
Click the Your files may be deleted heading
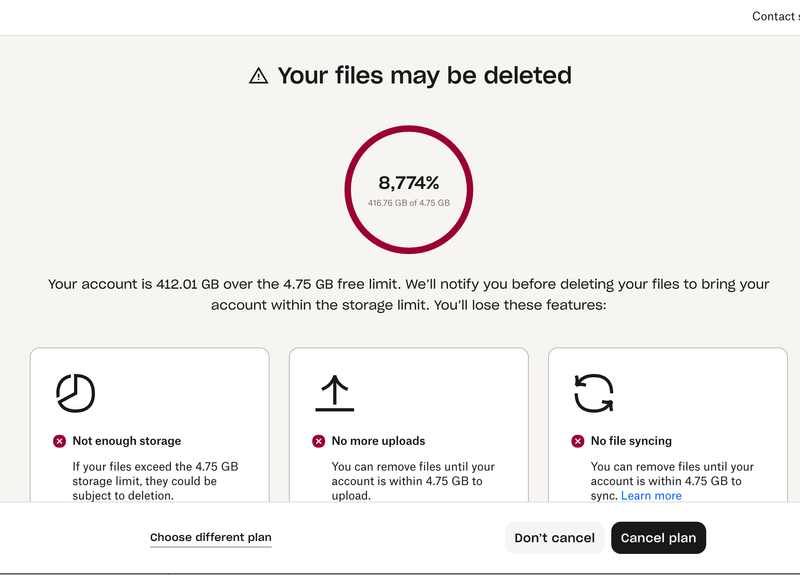(424, 75)
